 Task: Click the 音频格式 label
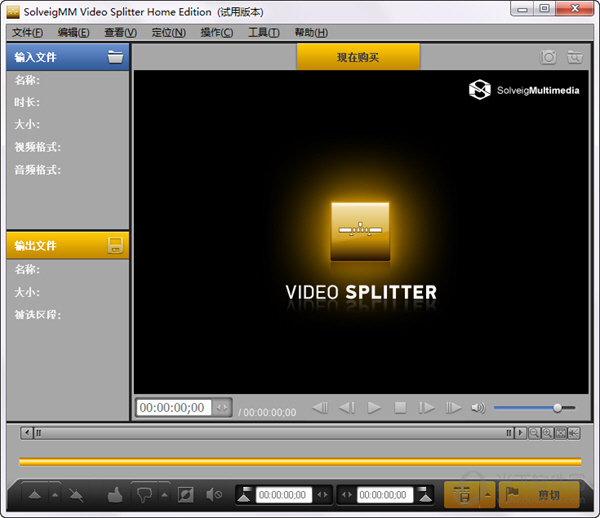click(38, 169)
